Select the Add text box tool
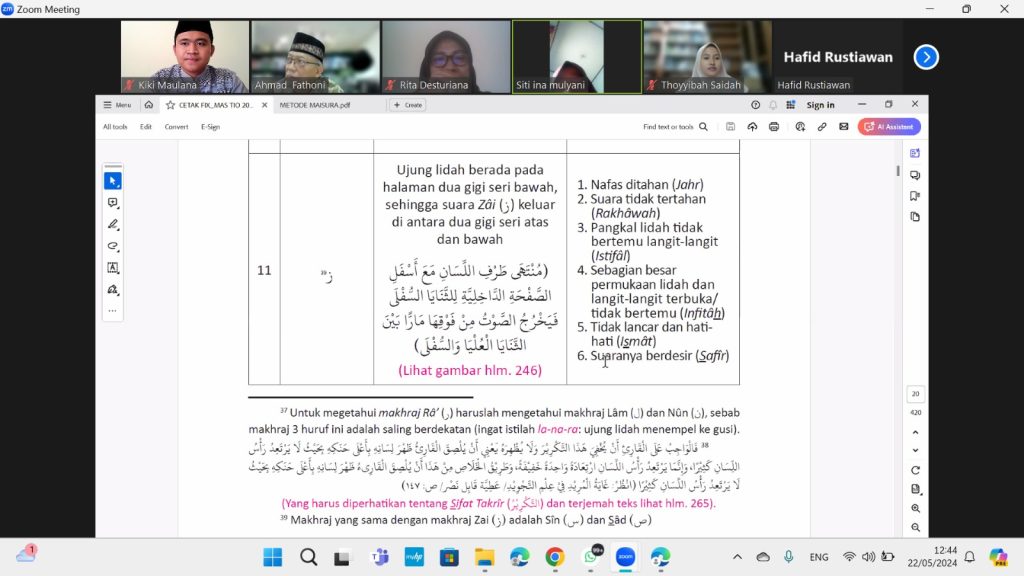The width and height of the screenshot is (1024, 576). [113, 268]
